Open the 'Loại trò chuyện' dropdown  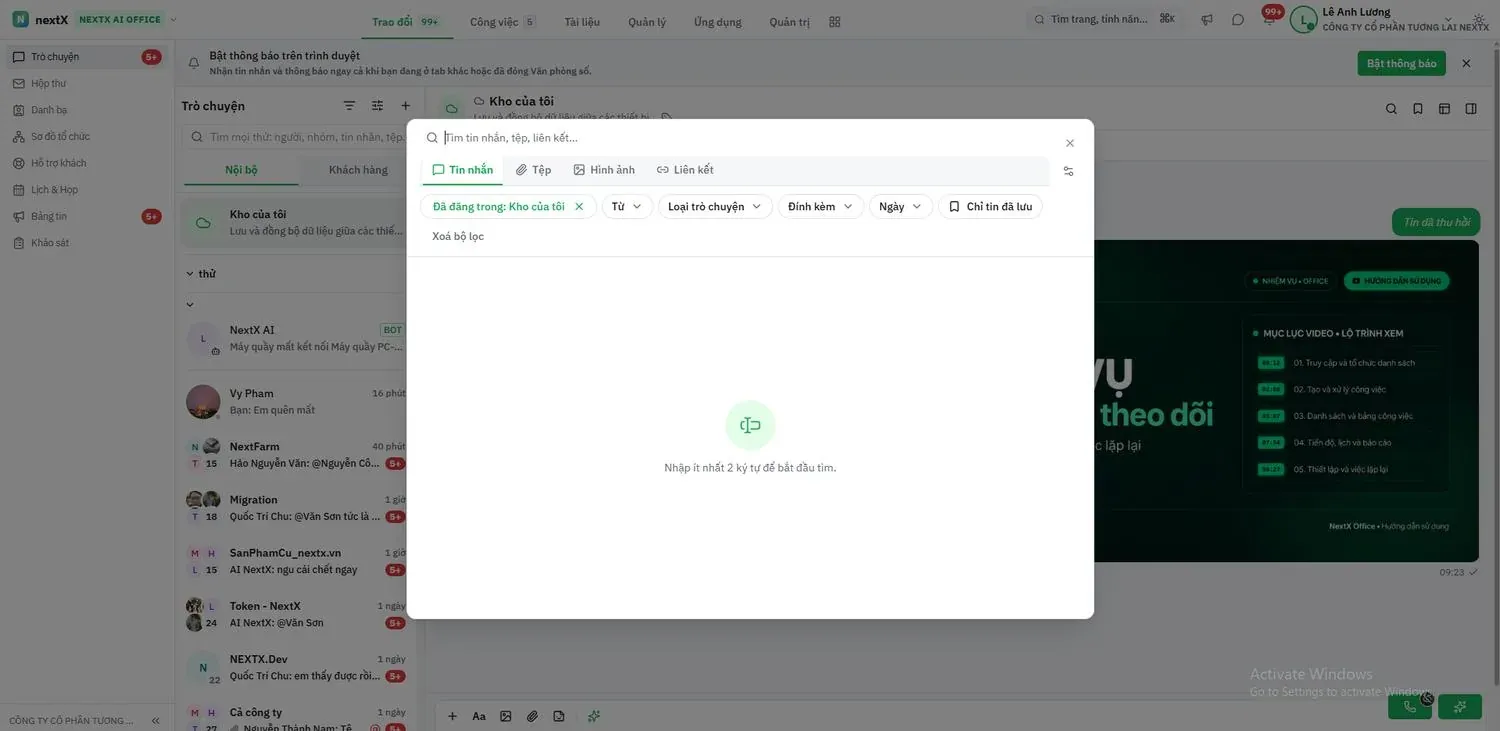click(x=715, y=207)
